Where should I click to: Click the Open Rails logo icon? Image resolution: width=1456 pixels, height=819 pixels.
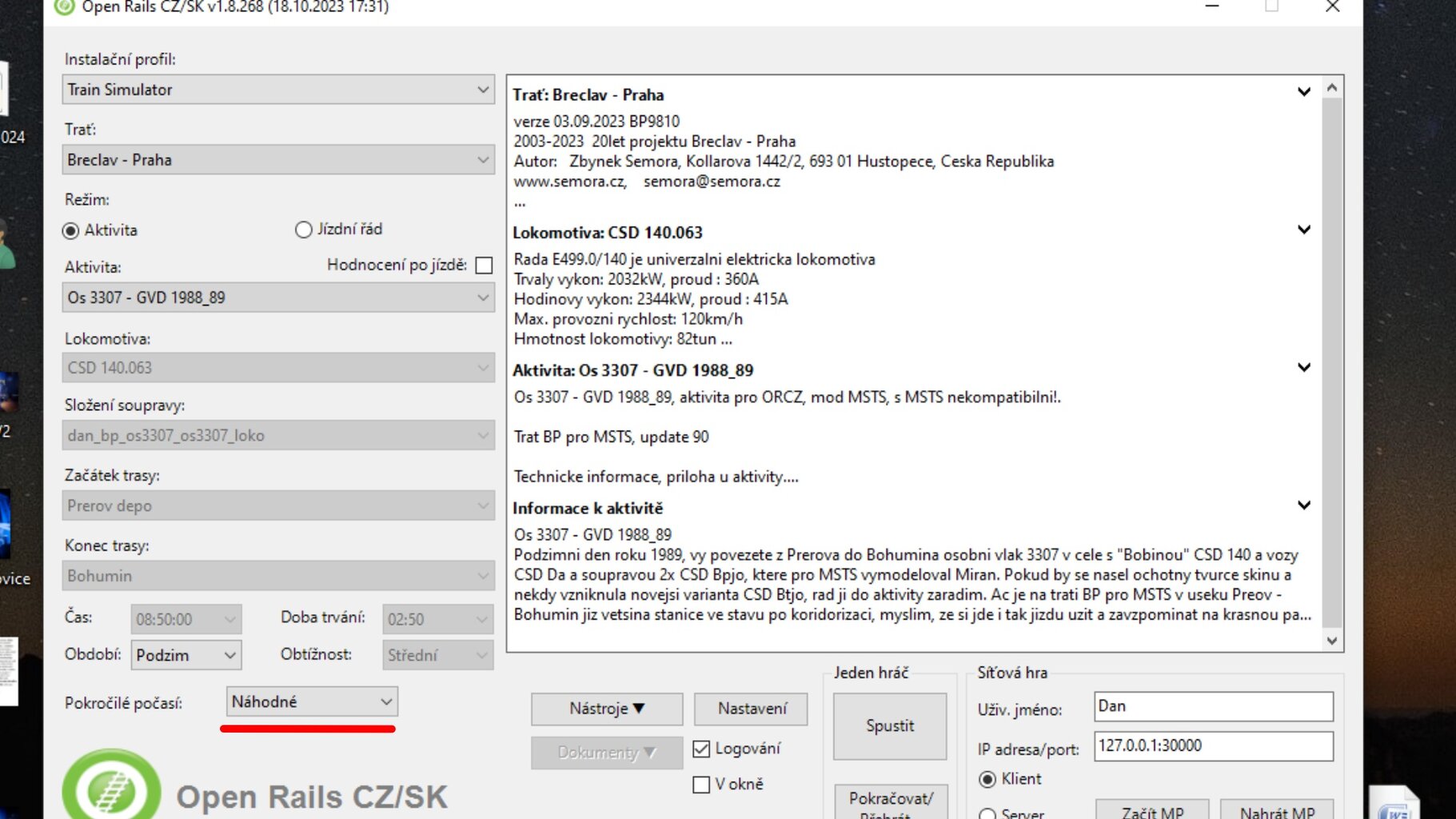(x=111, y=785)
